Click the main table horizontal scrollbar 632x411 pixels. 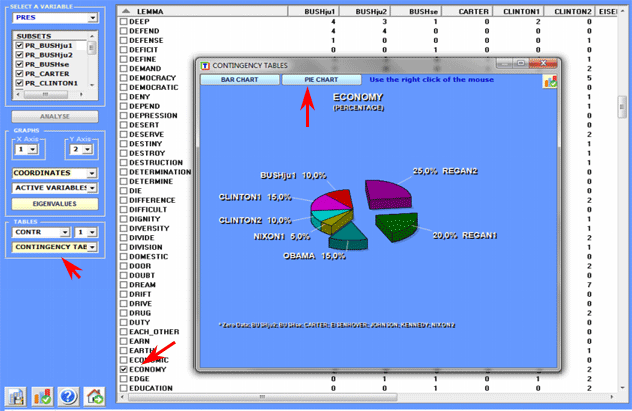pos(262,397)
